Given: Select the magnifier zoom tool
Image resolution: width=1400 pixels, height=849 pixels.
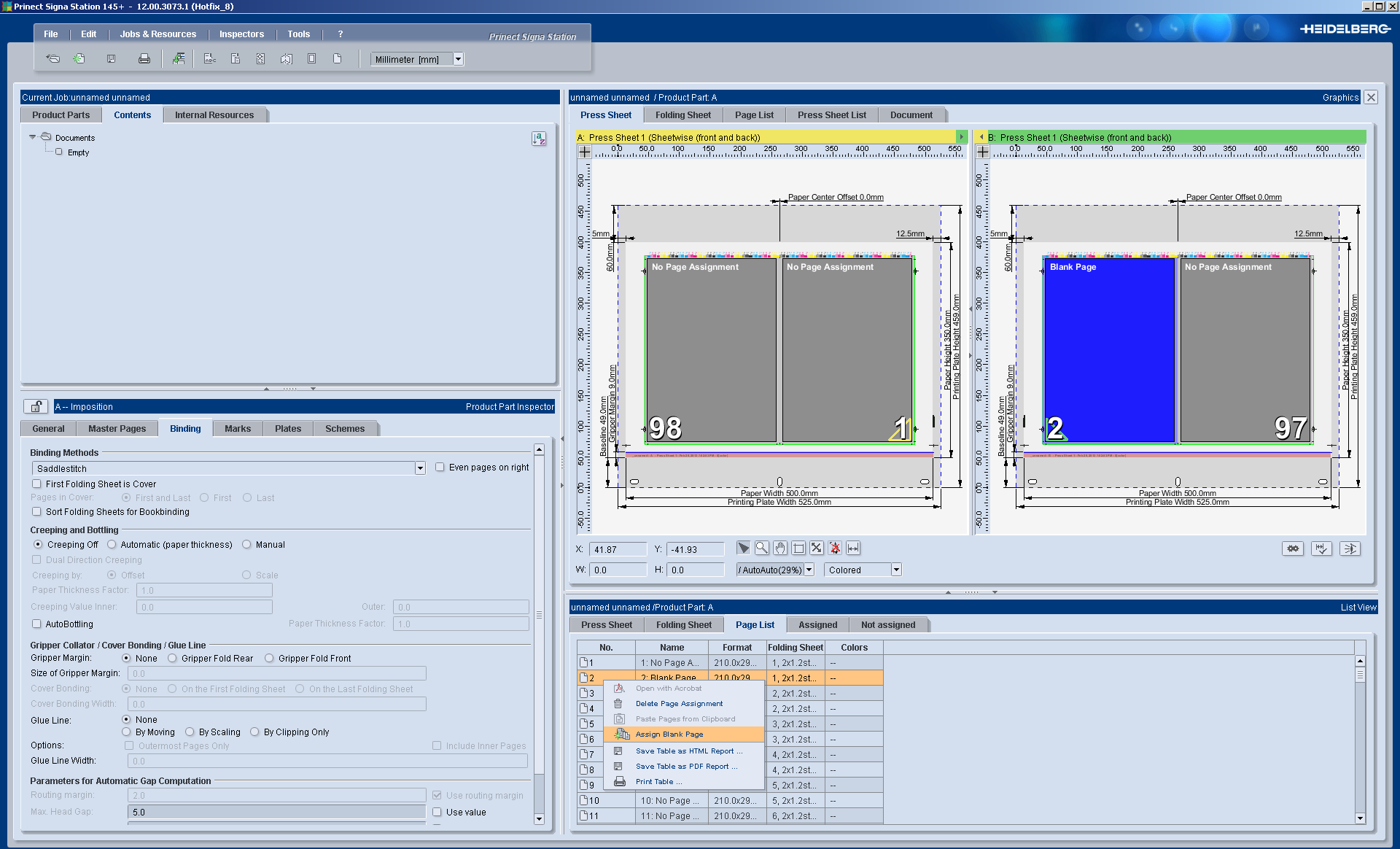Looking at the screenshot, I should 761,548.
